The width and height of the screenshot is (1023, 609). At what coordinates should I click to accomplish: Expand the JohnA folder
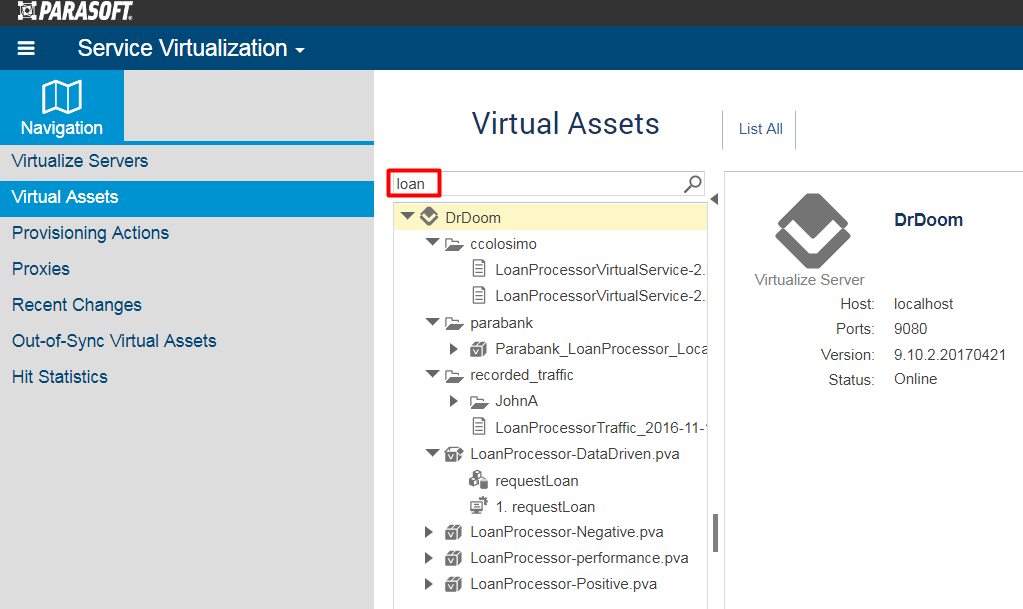(x=453, y=401)
